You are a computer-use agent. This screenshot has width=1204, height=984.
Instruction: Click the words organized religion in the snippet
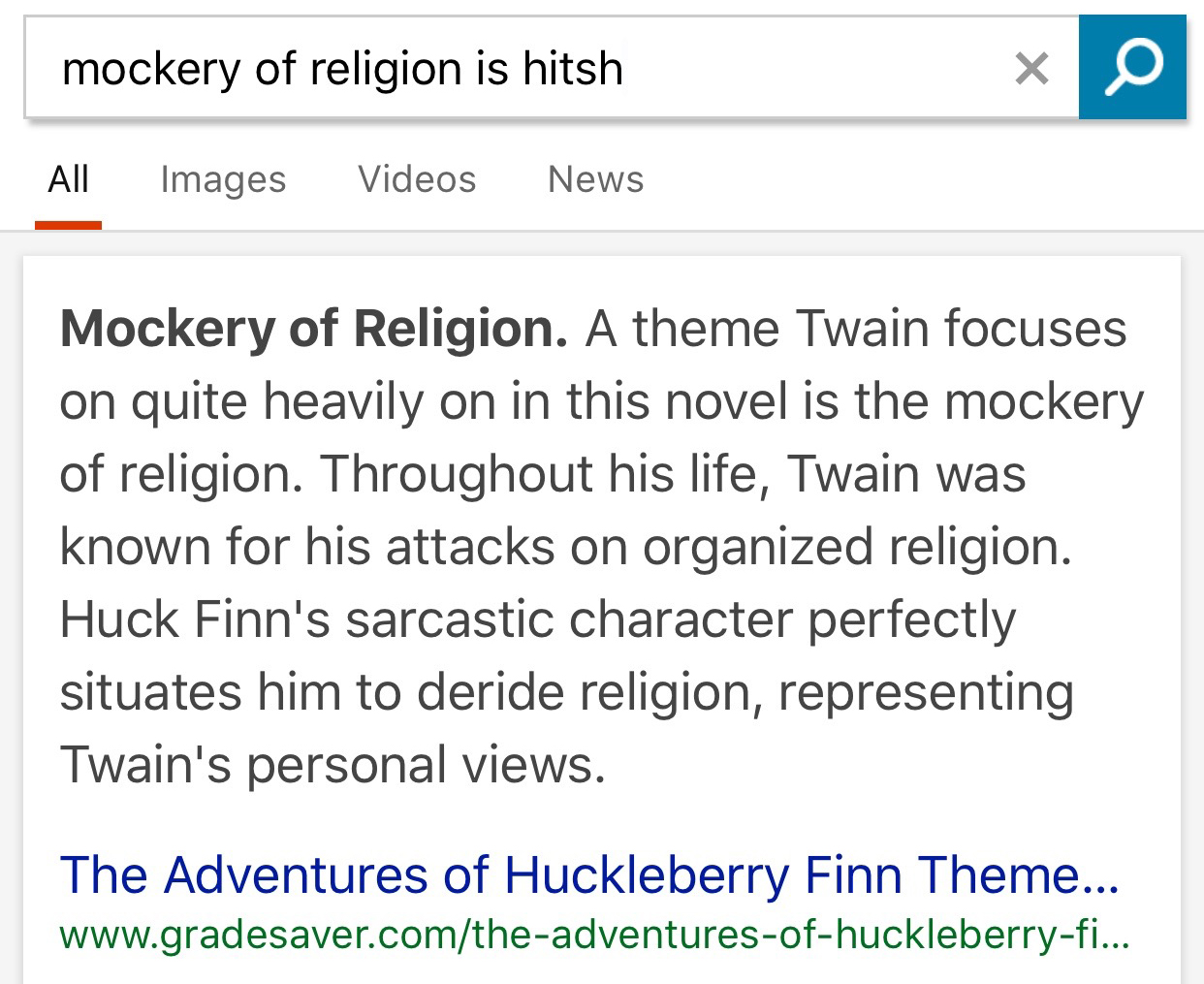[x=857, y=547]
